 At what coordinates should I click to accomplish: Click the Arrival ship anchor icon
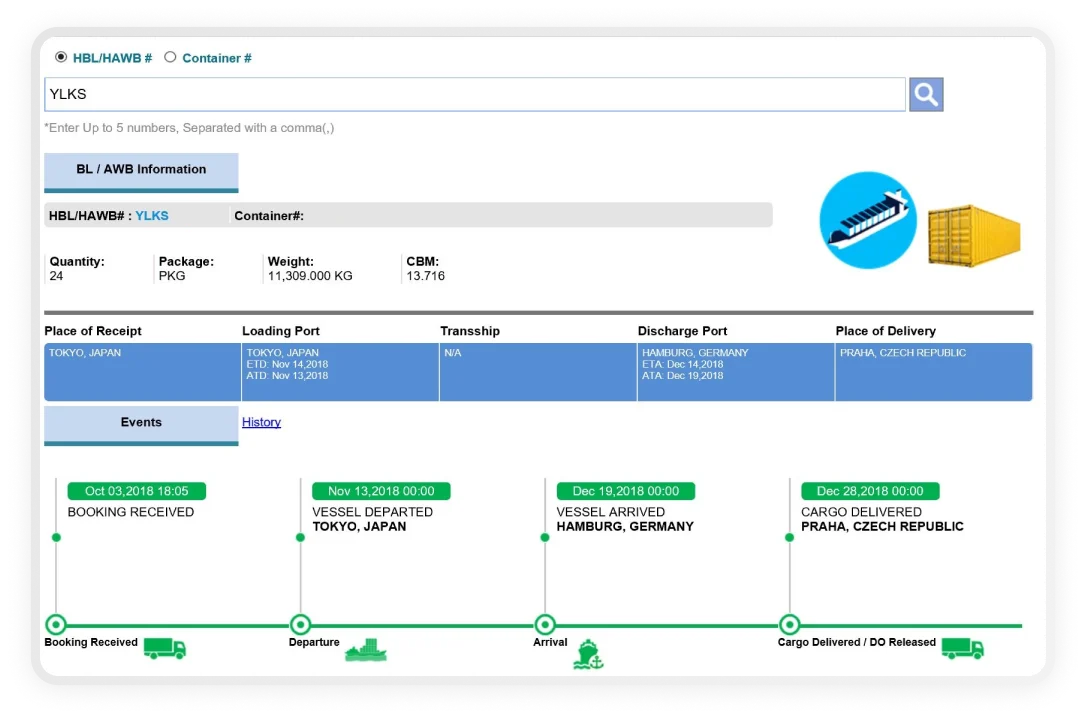point(588,653)
